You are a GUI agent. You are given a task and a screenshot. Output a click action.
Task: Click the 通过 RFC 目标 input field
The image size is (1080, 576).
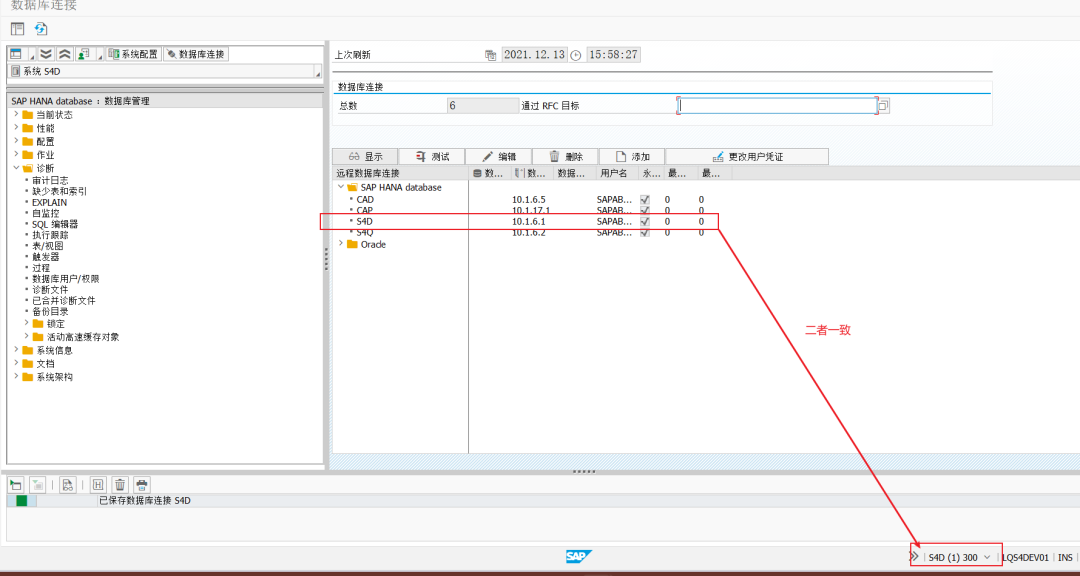tap(777, 105)
